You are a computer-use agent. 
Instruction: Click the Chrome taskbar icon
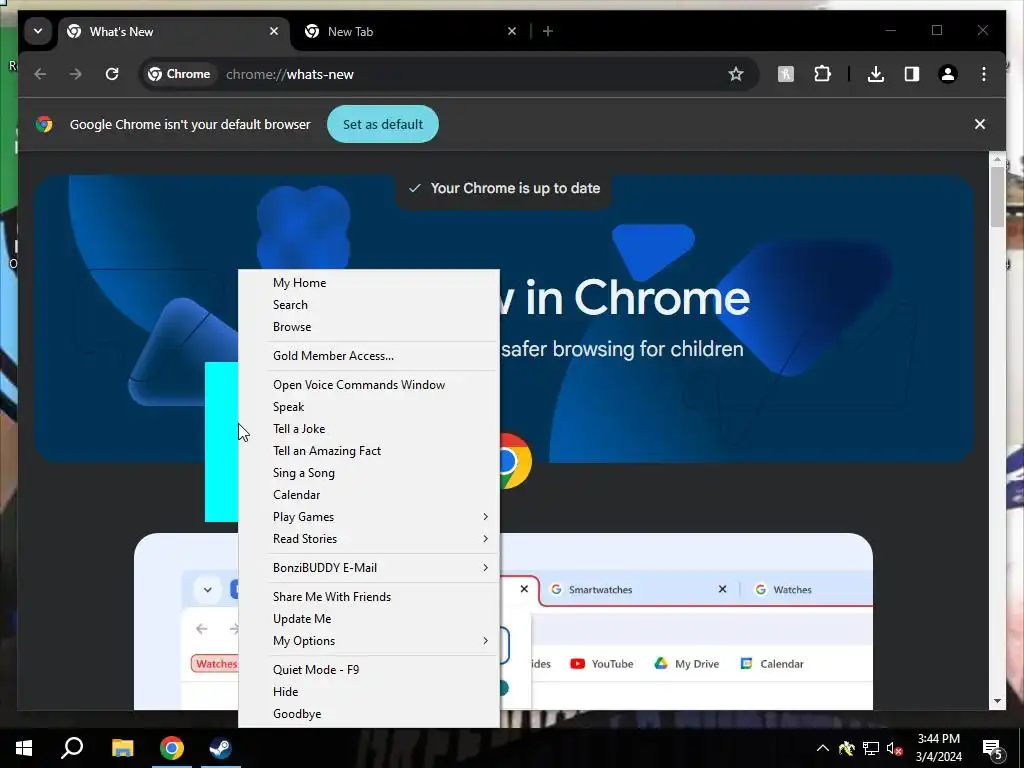tap(172, 748)
